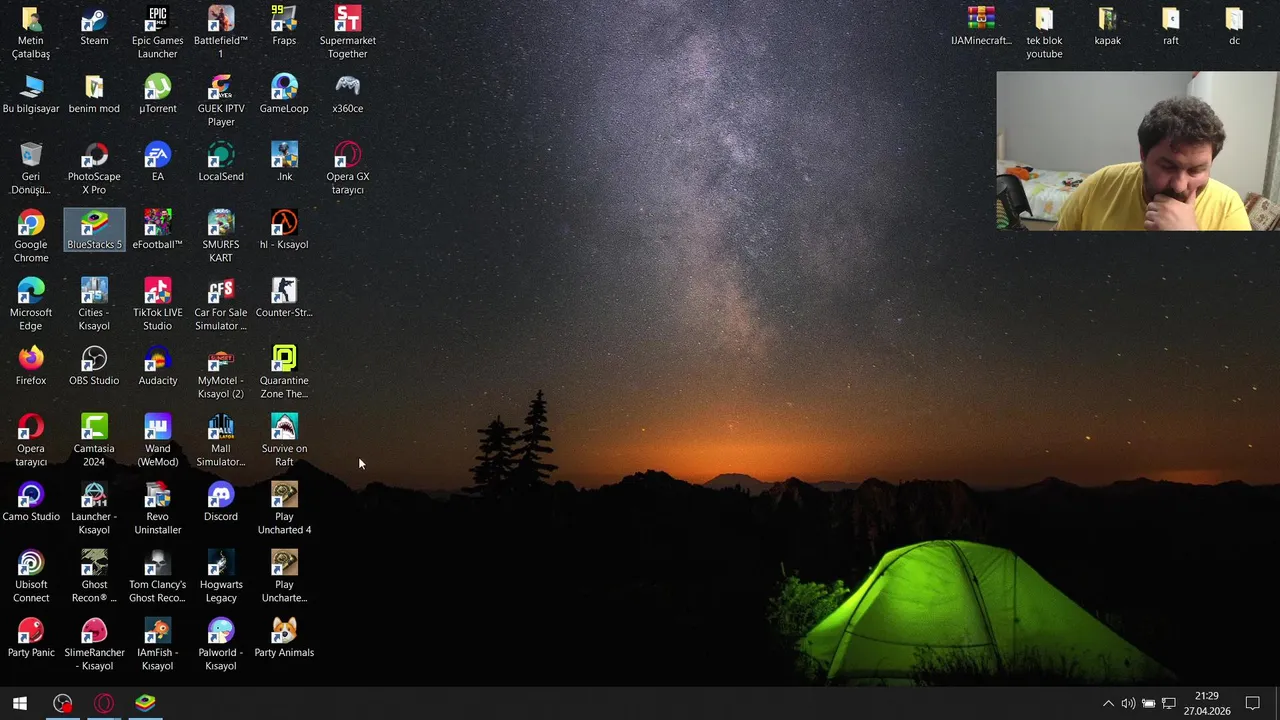The image size is (1280, 720).
Task: Select Supermarket Together shortcut
Action: (347, 32)
